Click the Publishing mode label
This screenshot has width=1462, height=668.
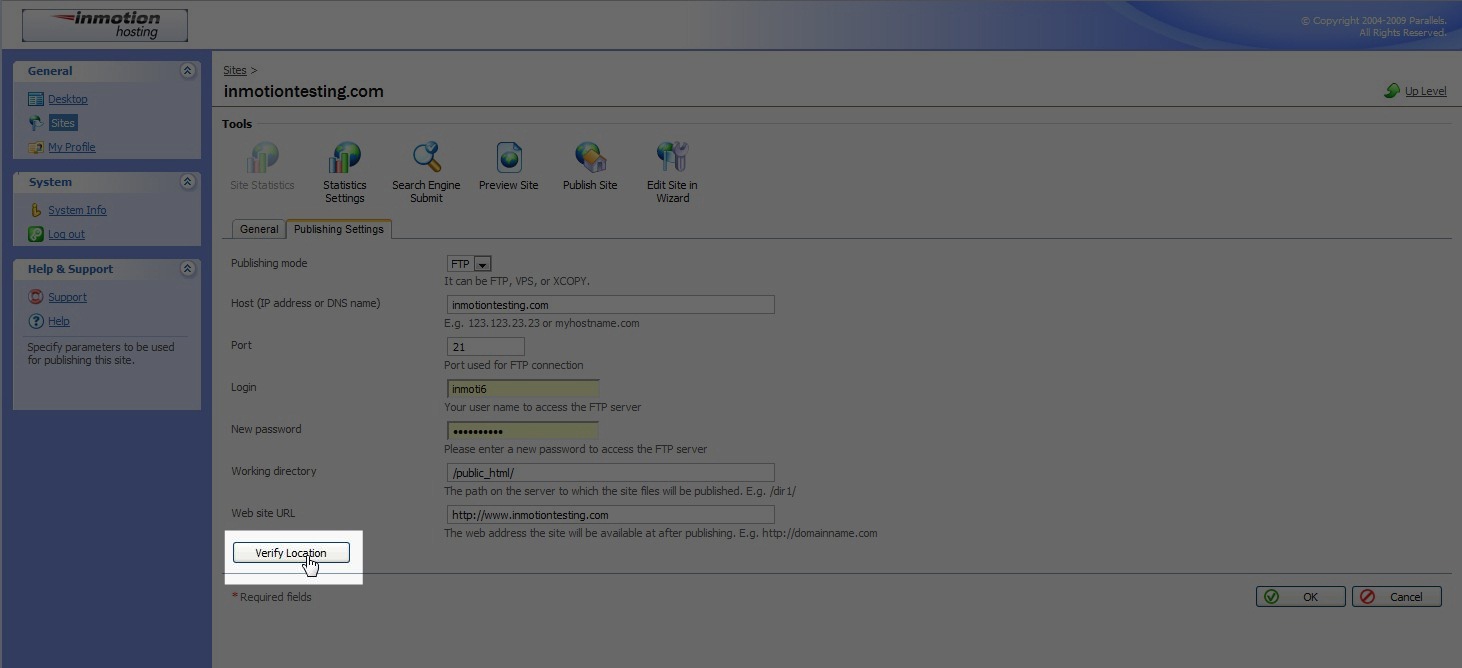coord(269,263)
